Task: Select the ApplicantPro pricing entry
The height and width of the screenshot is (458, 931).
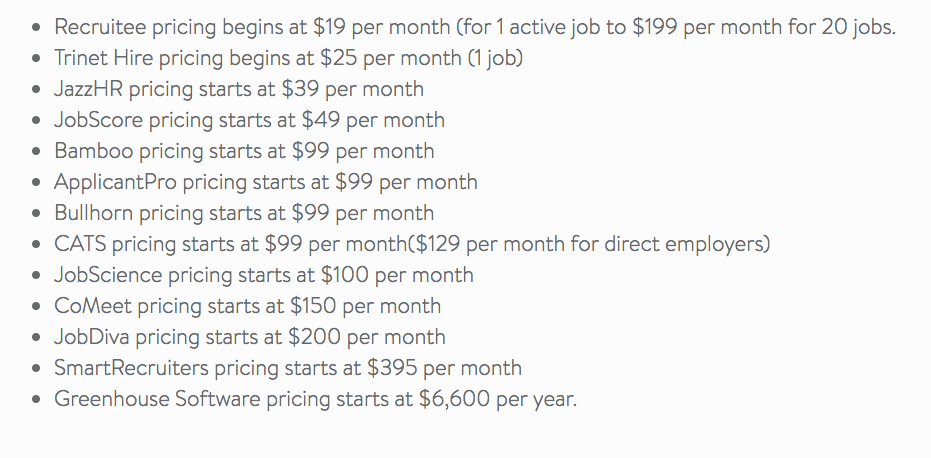Action: pos(265,181)
